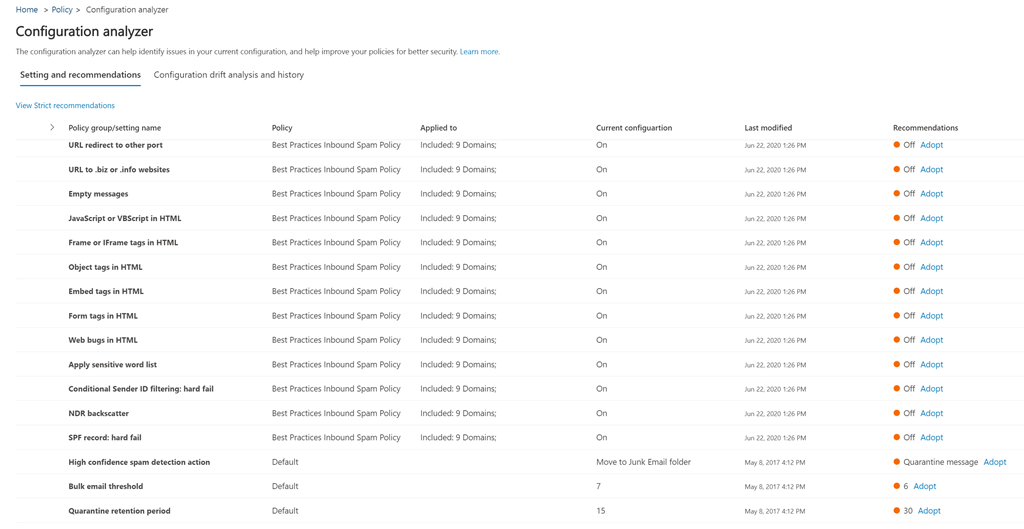Viewport: 1024px width, 529px height.
Task: Select the Setting and recommendations tab
Action: 80,75
